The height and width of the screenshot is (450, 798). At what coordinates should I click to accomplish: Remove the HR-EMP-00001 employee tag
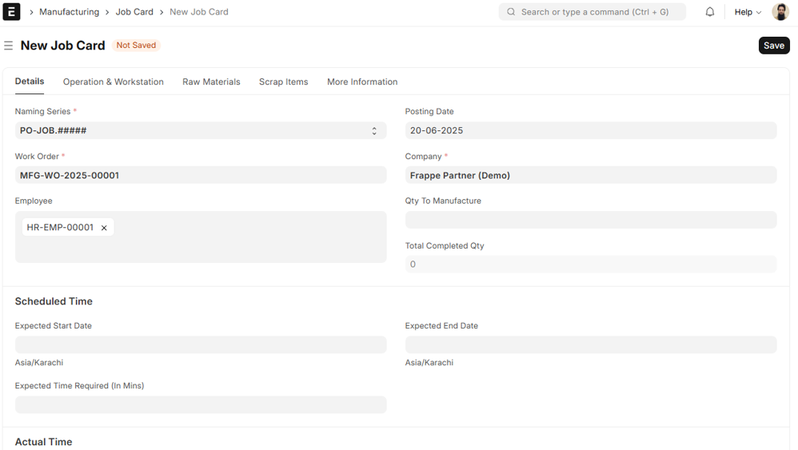pyautogui.click(x=104, y=228)
